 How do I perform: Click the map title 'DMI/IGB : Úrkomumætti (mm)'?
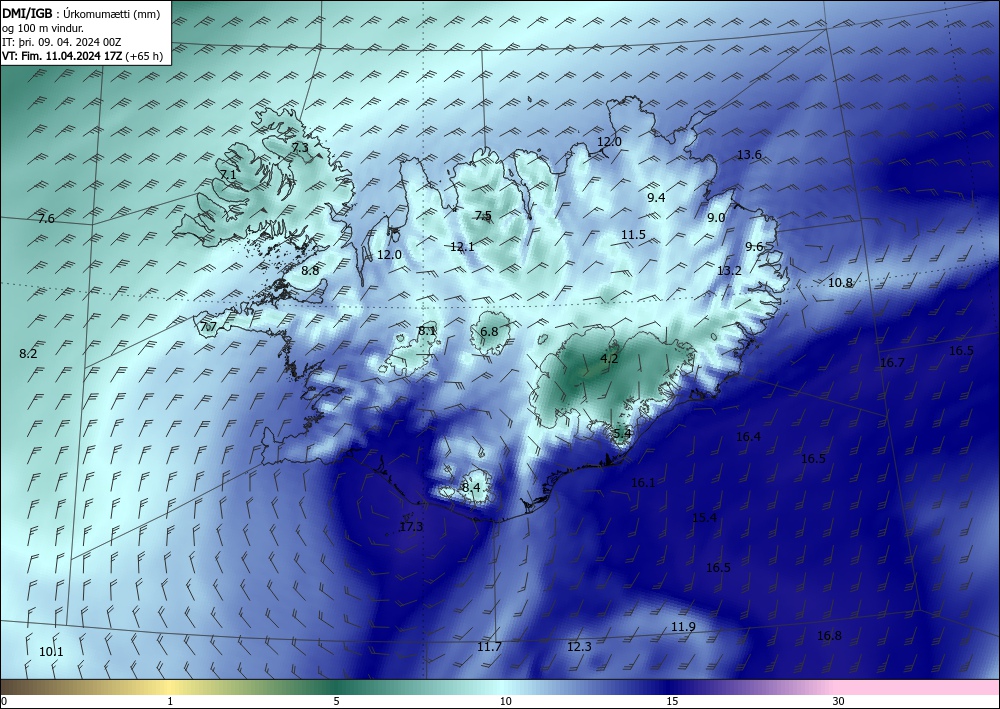coord(81,14)
